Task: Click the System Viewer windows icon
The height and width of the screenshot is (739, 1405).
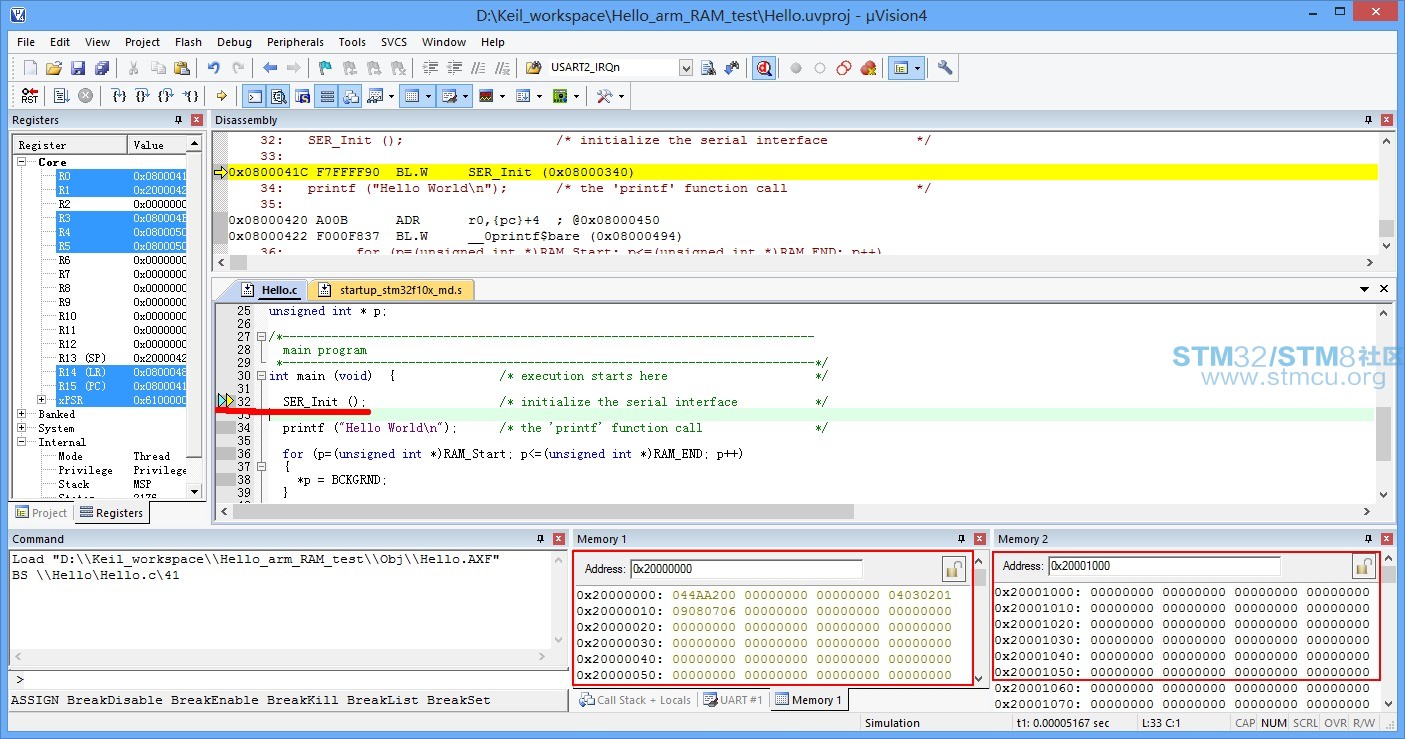Action: [x=560, y=96]
